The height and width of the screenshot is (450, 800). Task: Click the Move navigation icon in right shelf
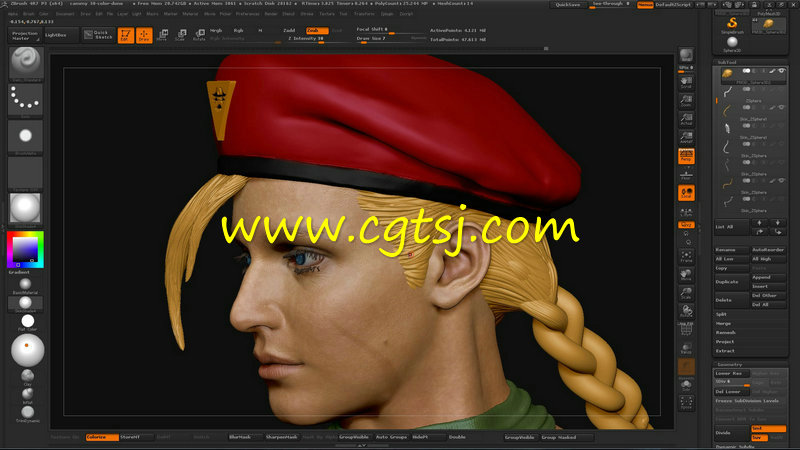pos(686,275)
